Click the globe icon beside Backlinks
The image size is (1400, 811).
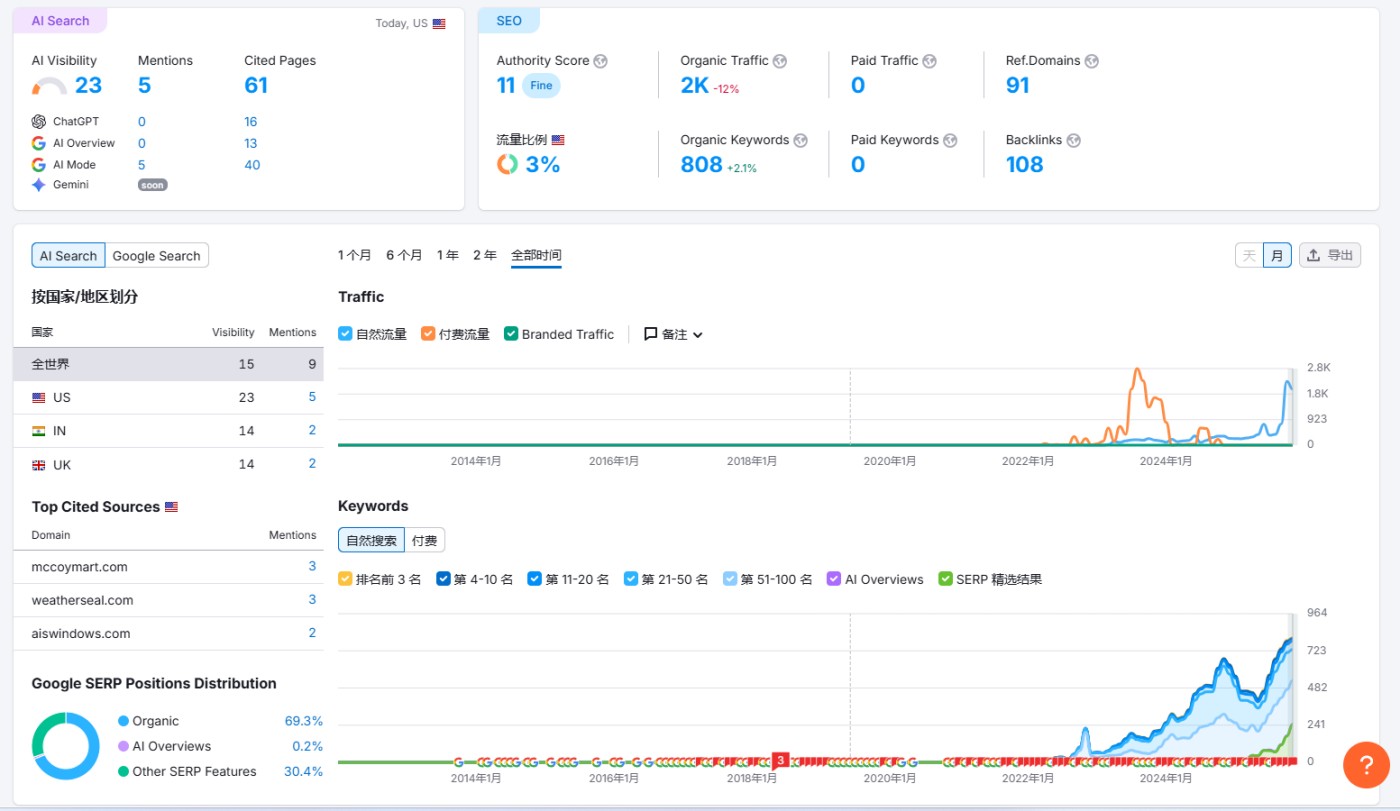coord(1073,141)
